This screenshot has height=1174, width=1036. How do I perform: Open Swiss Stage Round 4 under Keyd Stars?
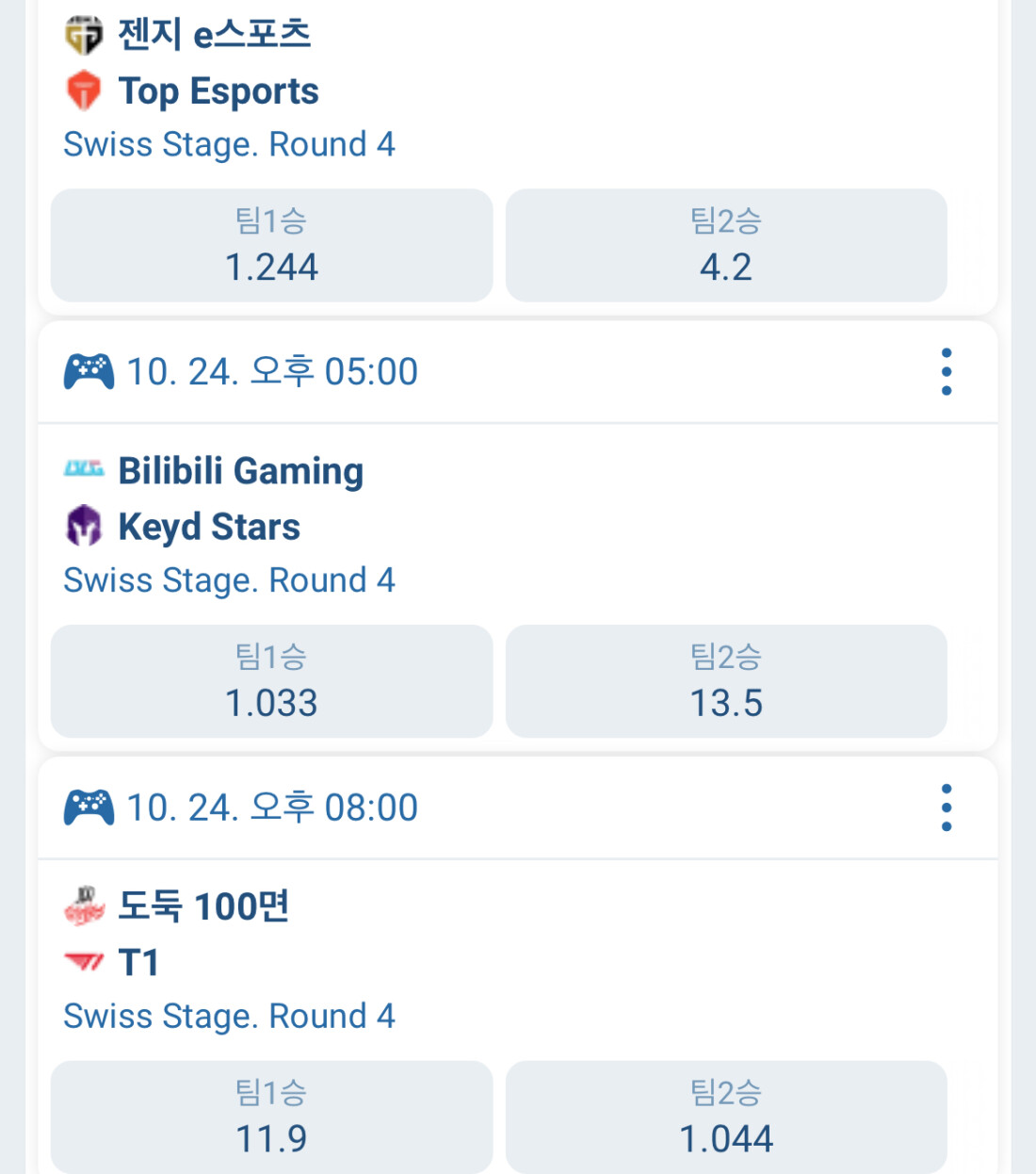click(229, 580)
